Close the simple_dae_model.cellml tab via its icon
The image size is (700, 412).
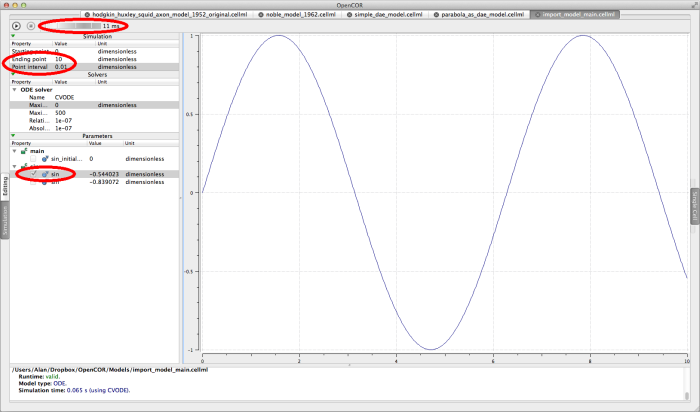coord(349,16)
